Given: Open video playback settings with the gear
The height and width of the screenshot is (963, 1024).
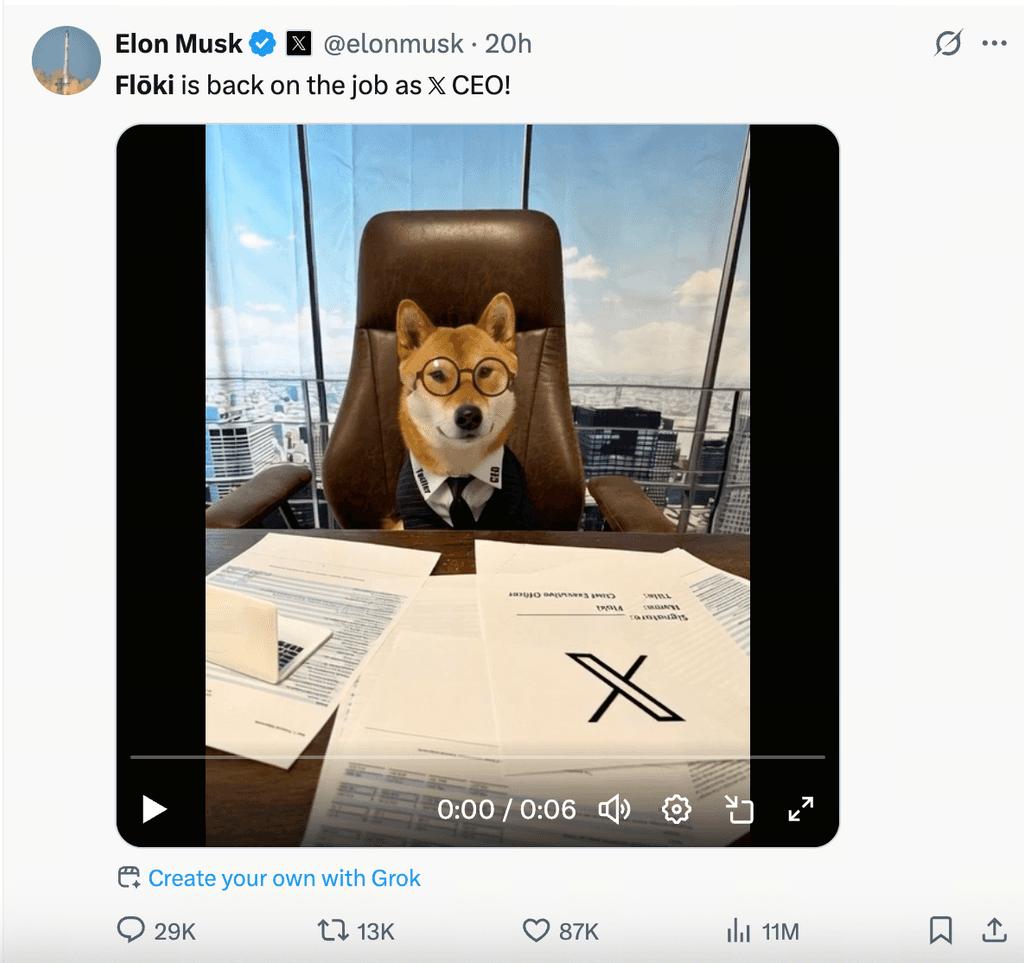Looking at the screenshot, I should (676, 811).
